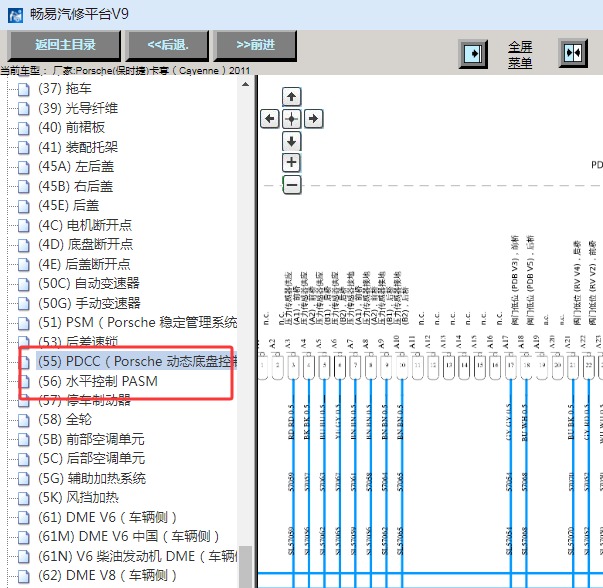Viewport: 603px width, 588px height.
Task: Click the document icon beside (62) DME V8
Action: [x=24, y=576]
